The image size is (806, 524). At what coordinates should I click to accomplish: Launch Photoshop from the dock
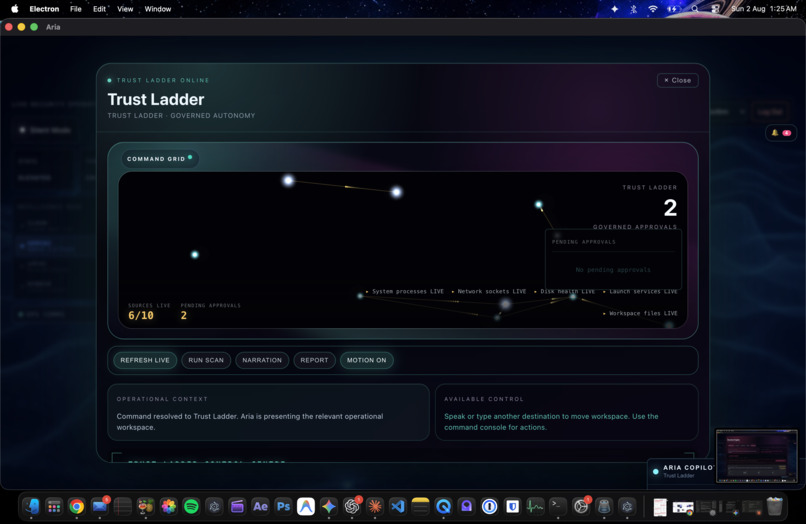[283, 507]
